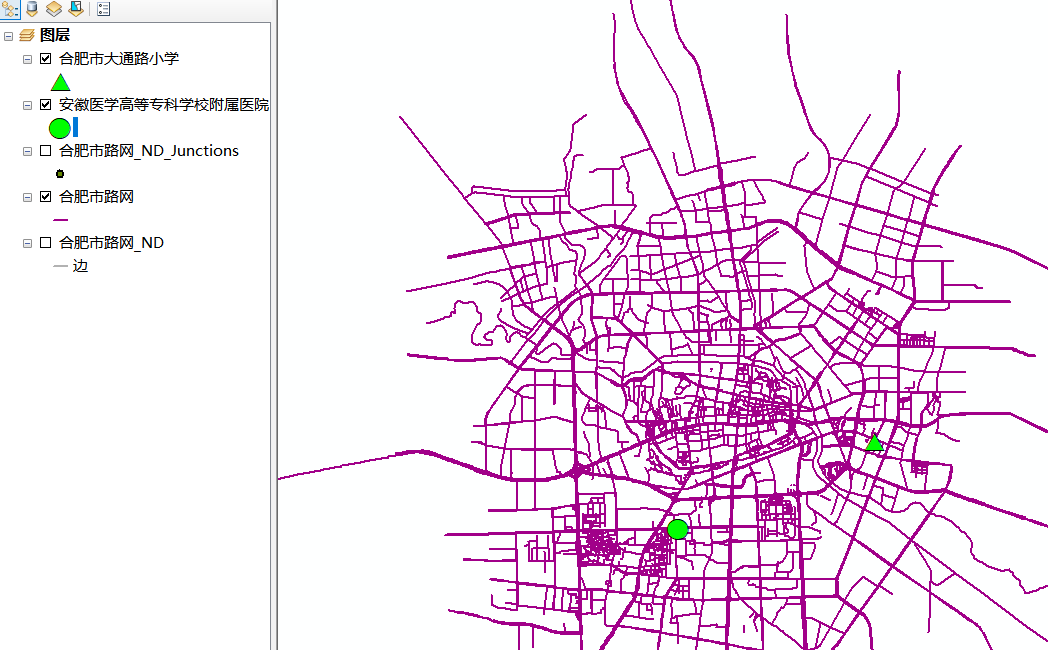Click the 边 legend label

80,266
